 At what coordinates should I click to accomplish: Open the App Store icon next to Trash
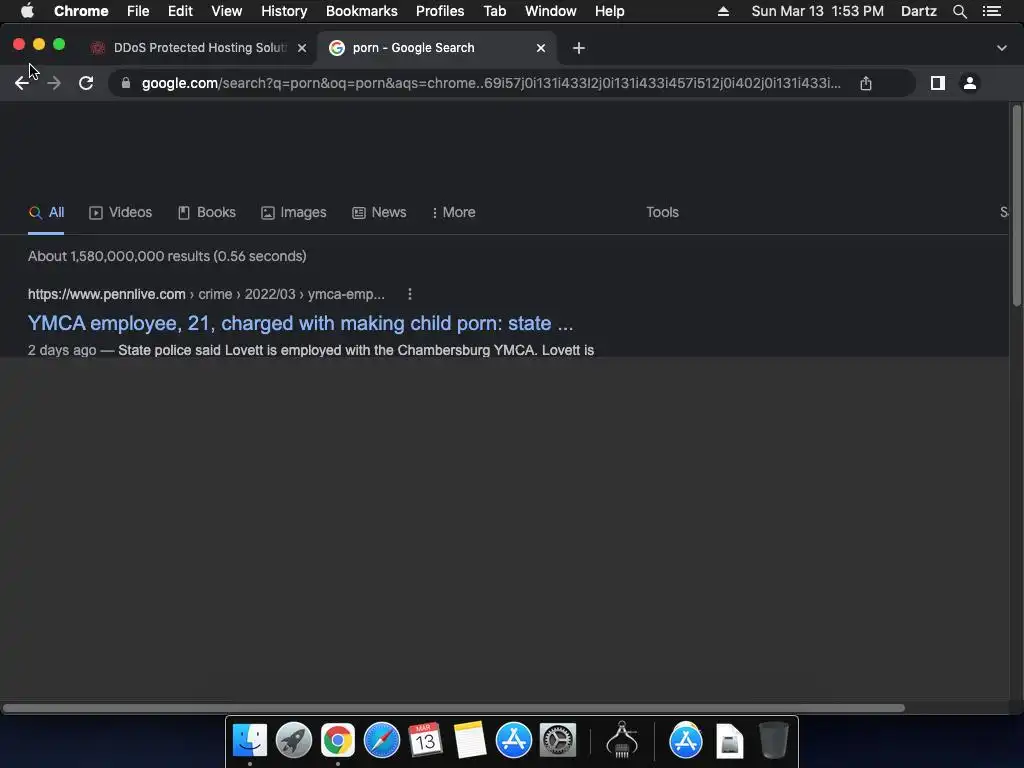point(686,741)
